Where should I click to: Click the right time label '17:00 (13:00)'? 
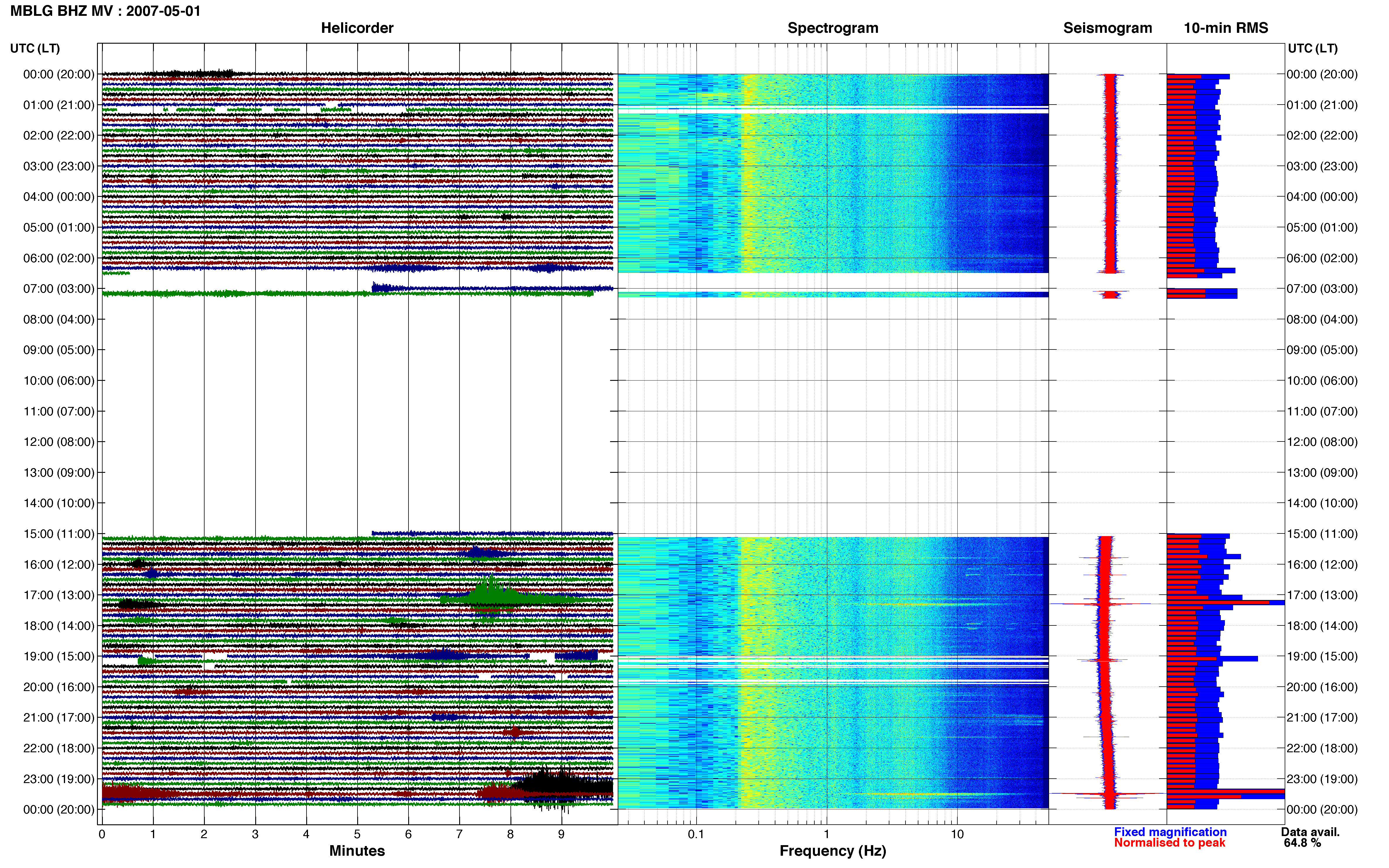point(1322,595)
